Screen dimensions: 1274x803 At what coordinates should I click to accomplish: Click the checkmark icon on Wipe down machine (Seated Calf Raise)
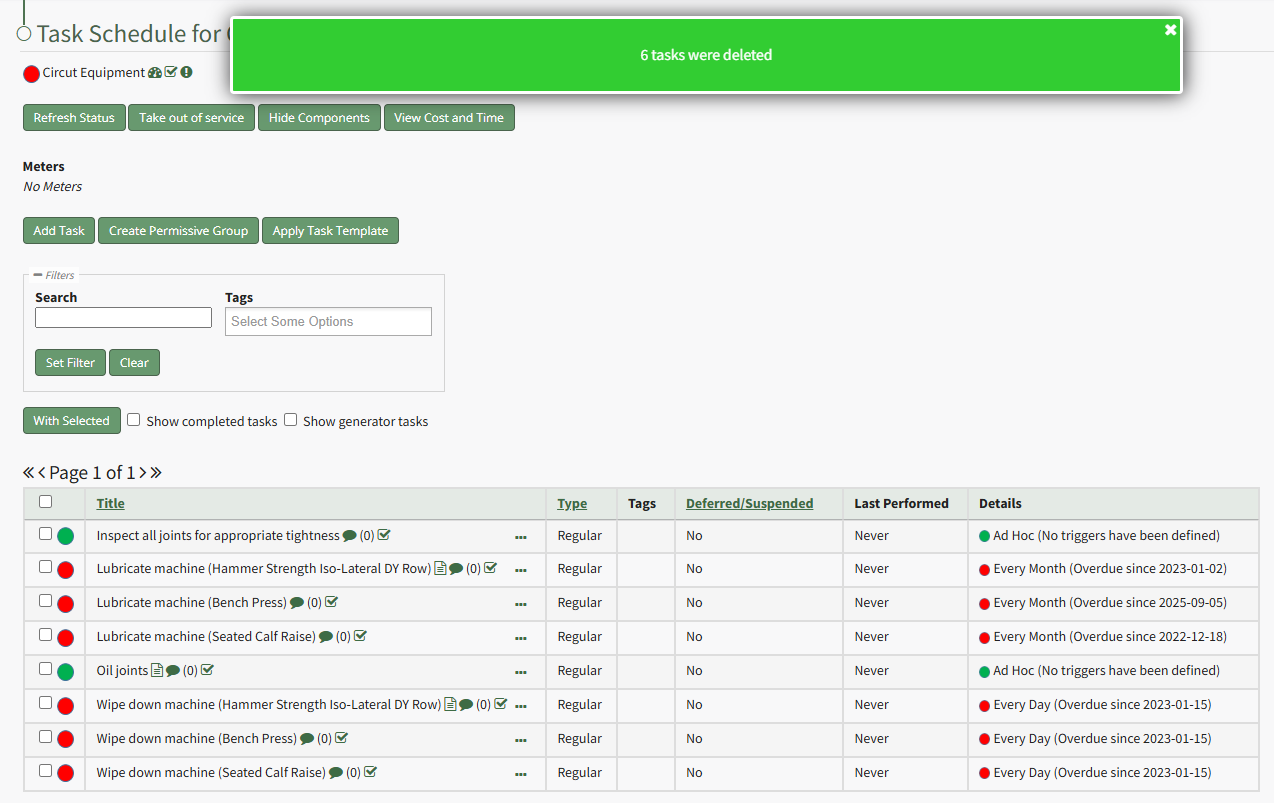pos(371,772)
